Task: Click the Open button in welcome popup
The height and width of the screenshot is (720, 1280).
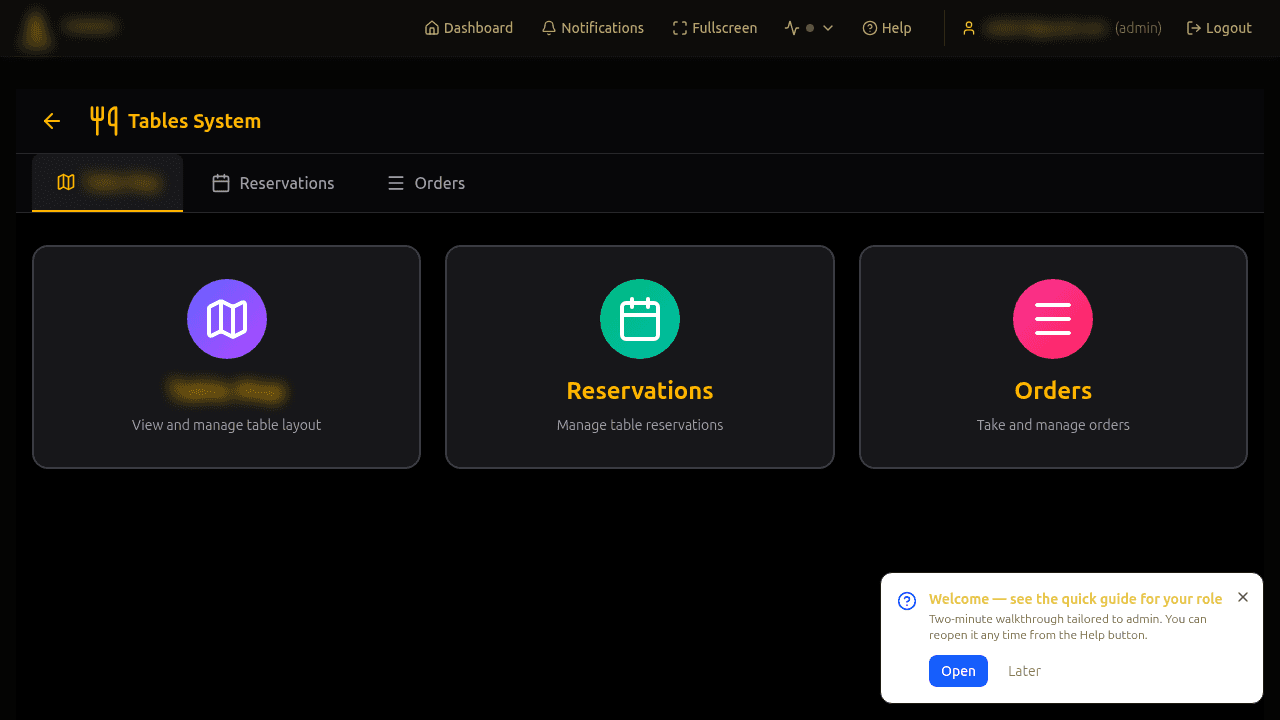Action: tap(958, 671)
